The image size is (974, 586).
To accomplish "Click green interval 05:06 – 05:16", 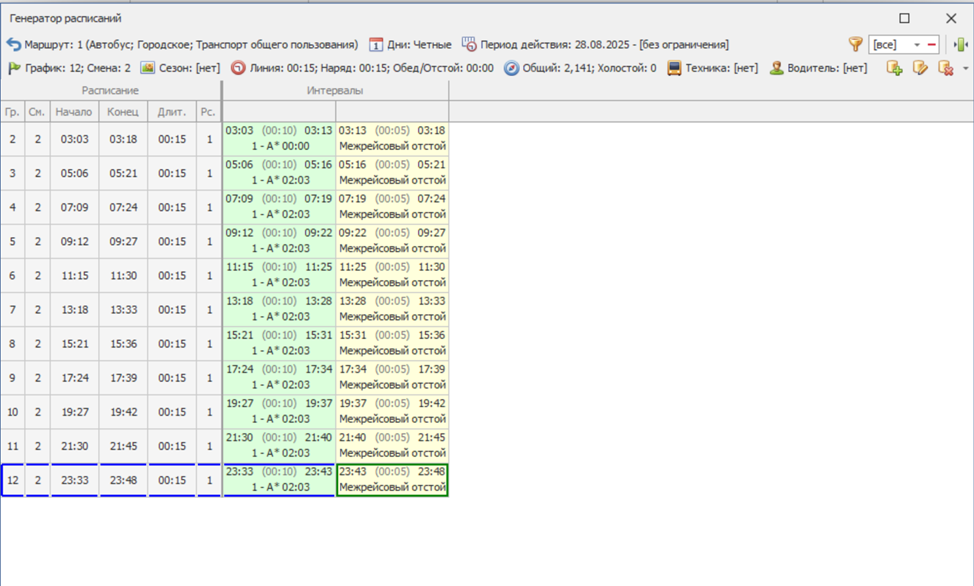I will (x=280, y=173).
